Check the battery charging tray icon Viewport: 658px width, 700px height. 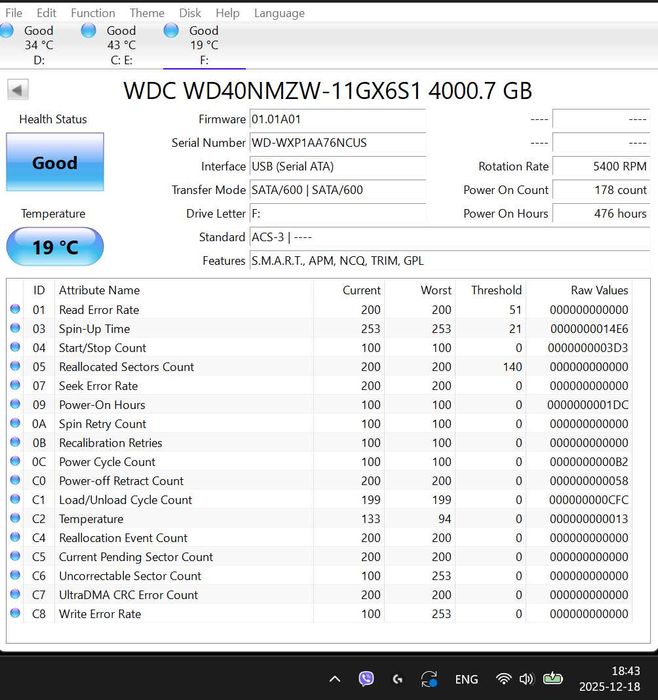pyautogui.click(x=553, y=679)
